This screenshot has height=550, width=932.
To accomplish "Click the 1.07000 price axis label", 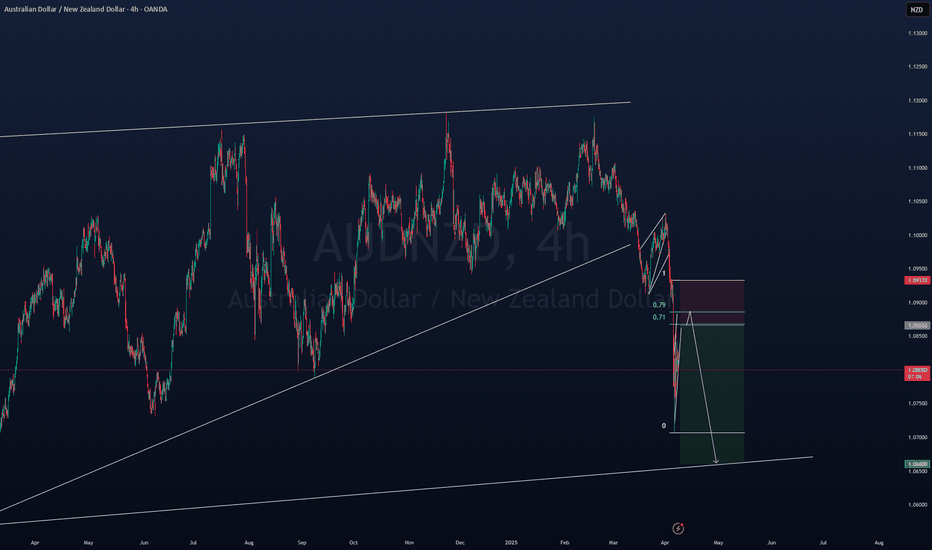I will pyautogui.click(x=917, y=437).
